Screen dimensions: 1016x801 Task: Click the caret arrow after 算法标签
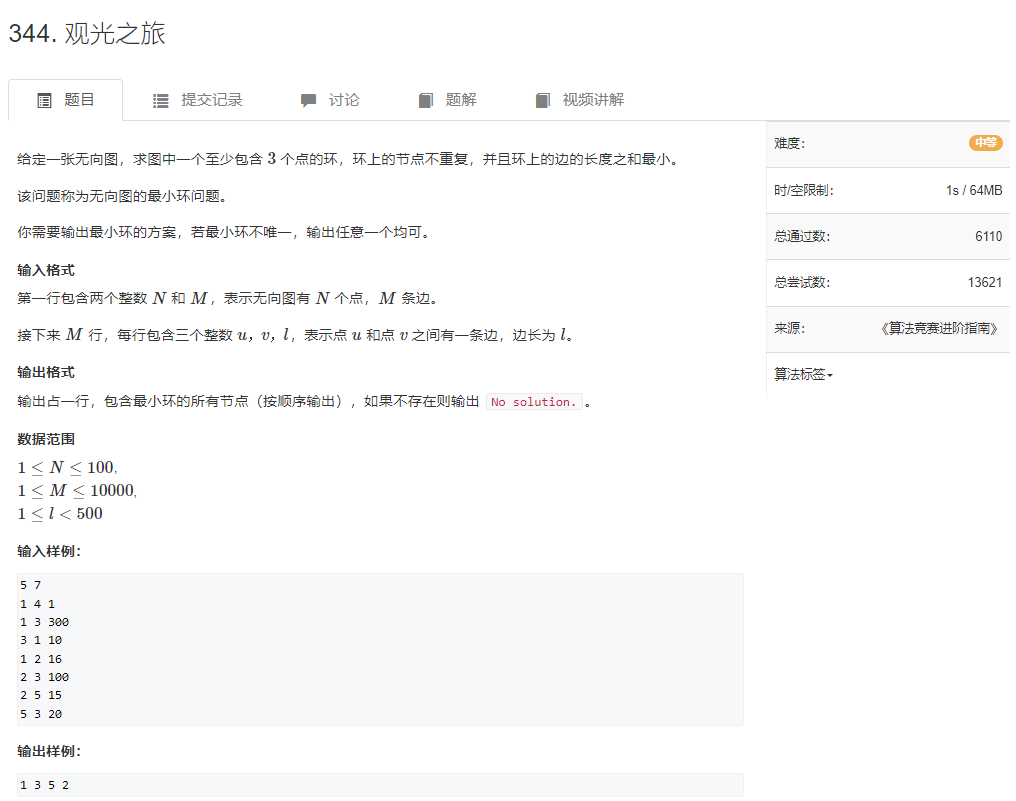(830, 375)
